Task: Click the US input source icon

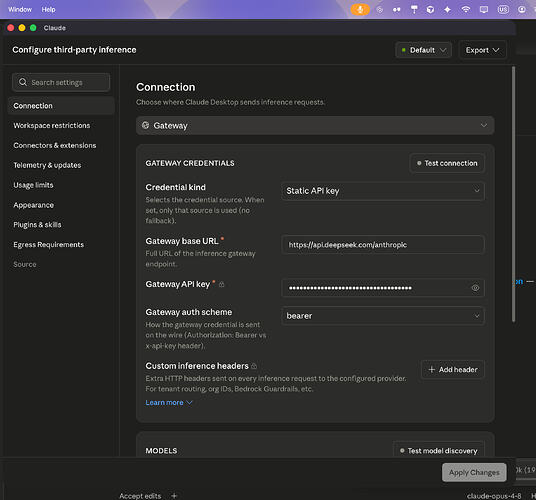Action: tap(503, 9)
